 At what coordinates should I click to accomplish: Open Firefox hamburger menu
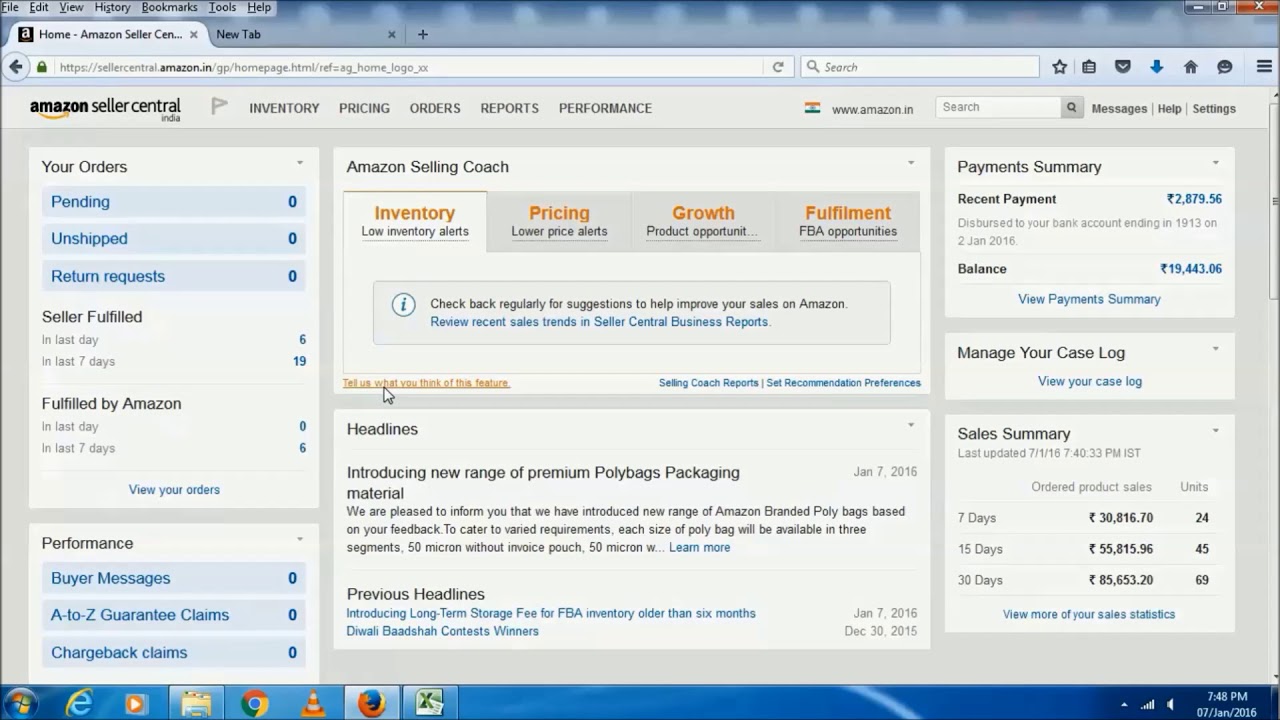click(x=1264, y=67)
